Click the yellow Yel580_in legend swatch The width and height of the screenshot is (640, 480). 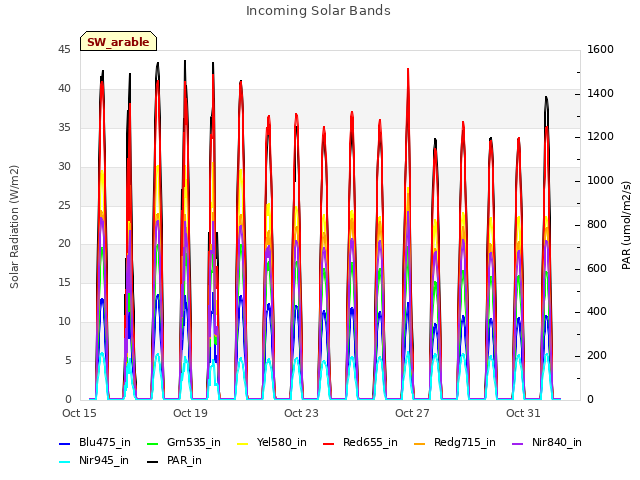pyautogui.click(x=243, y=444)
